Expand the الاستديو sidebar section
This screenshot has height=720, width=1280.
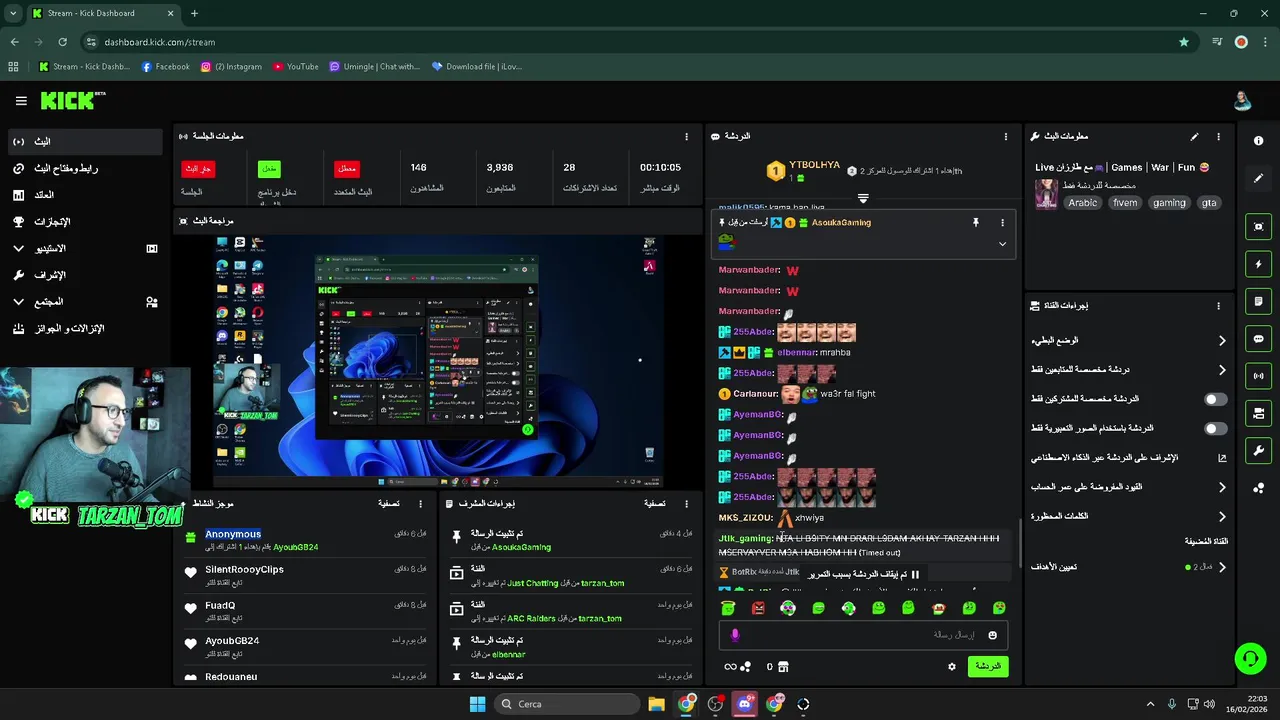coord(85,248)
